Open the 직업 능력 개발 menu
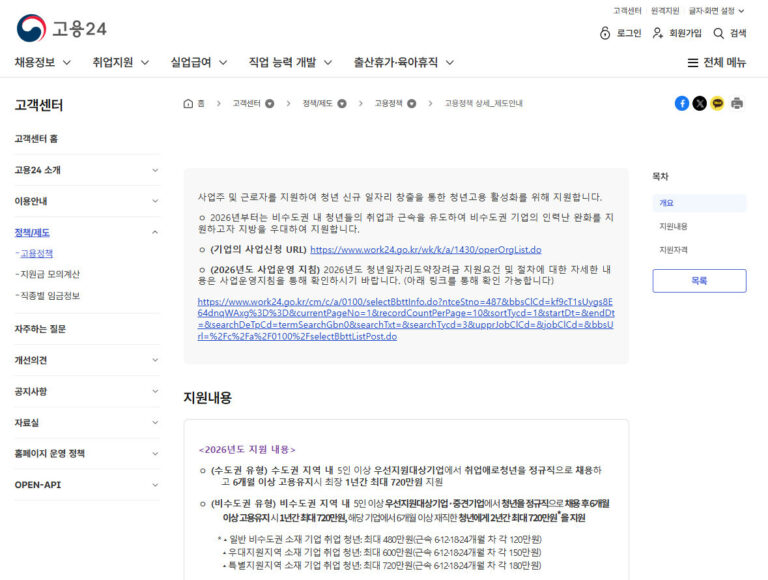 pos(290,62)
